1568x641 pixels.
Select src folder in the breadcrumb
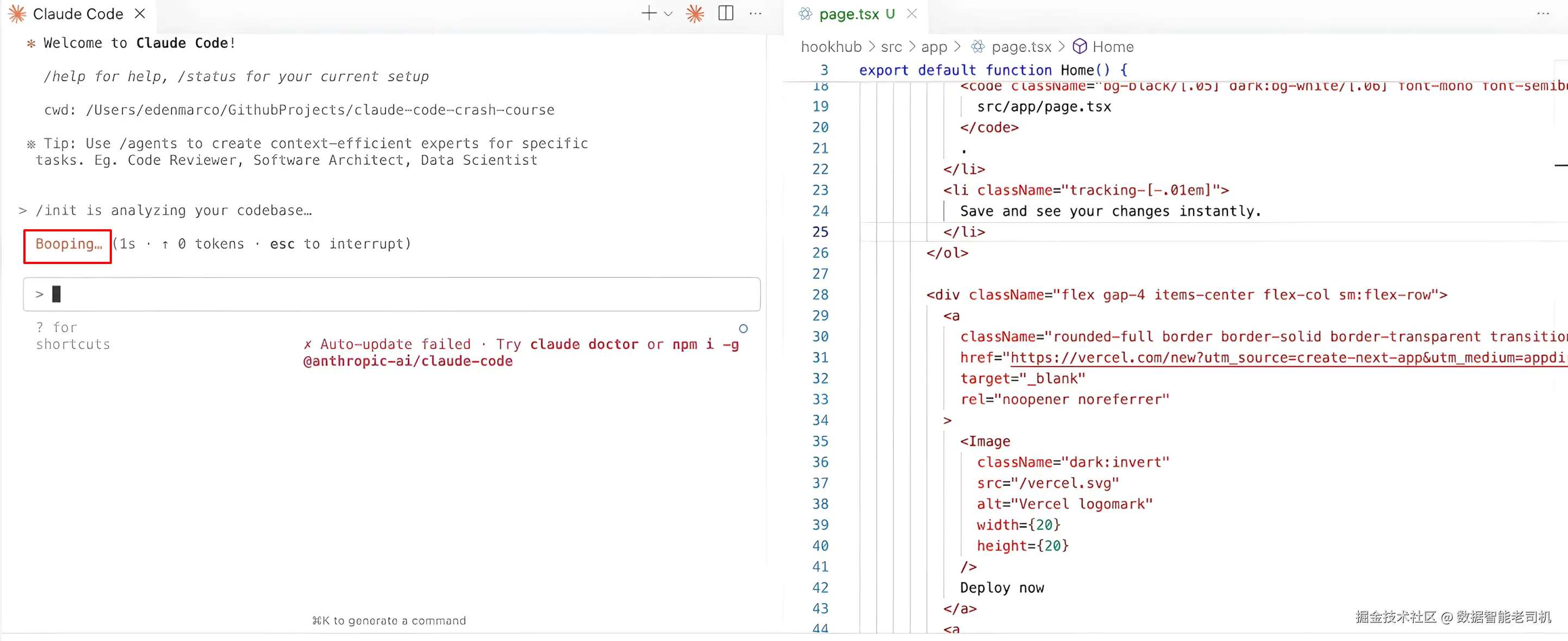[891, 47]
